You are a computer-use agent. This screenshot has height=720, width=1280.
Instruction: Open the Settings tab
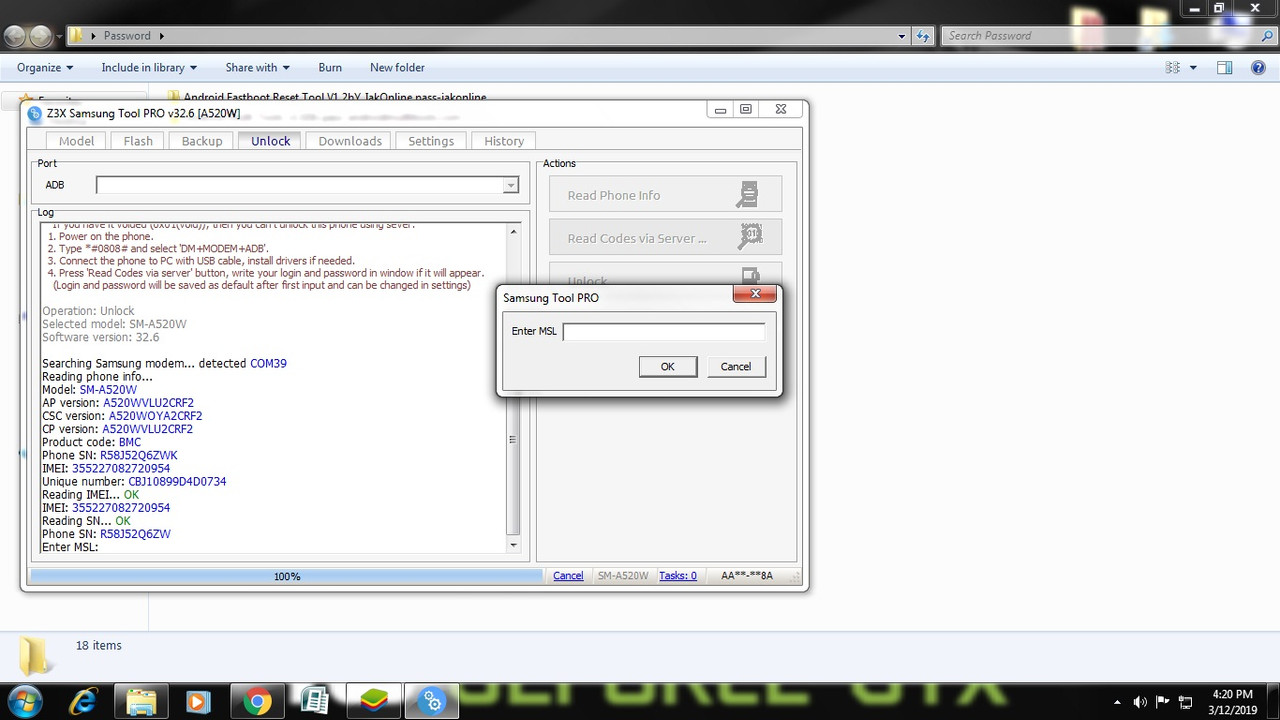pos(431,141)
